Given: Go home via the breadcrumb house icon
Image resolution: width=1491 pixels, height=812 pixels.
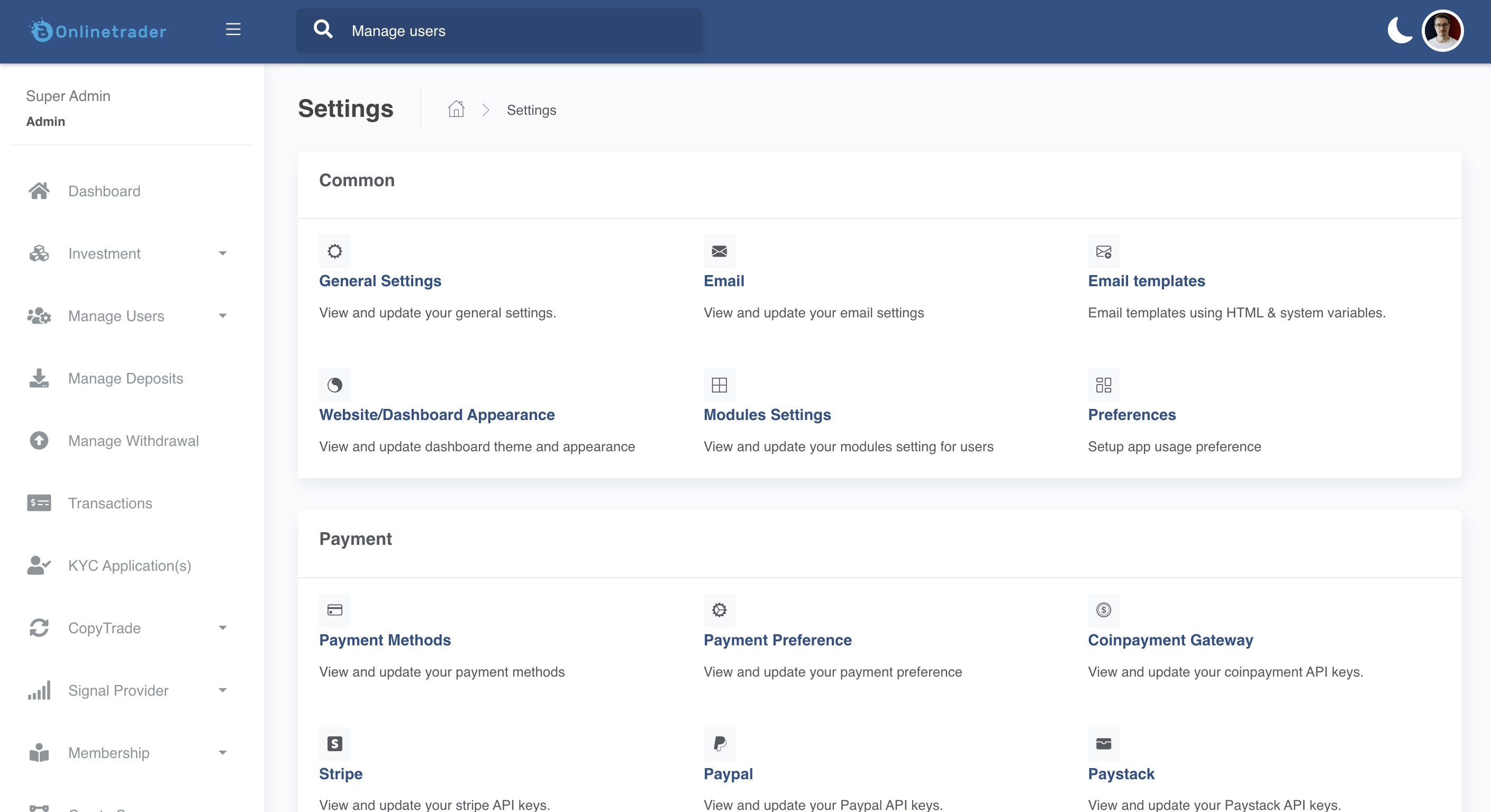Looking at the screenshot, I should (x=456, y=110).
